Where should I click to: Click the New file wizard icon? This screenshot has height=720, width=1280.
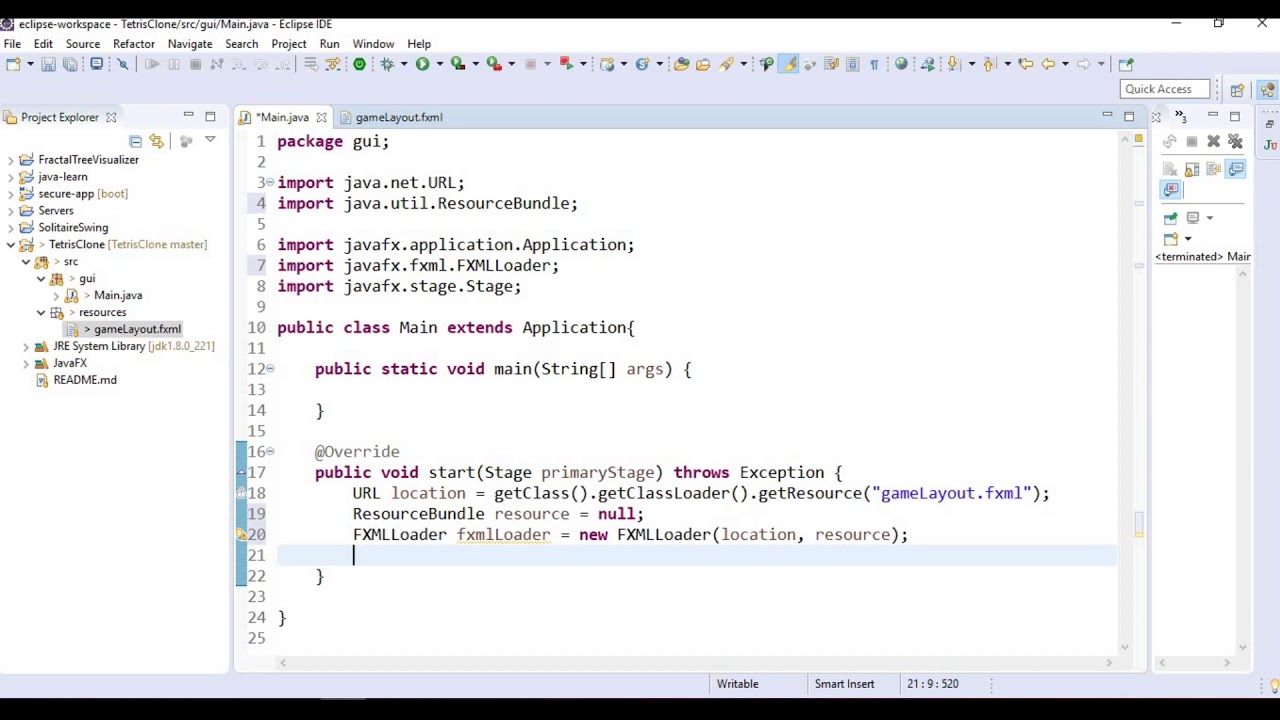pos(12,64)
